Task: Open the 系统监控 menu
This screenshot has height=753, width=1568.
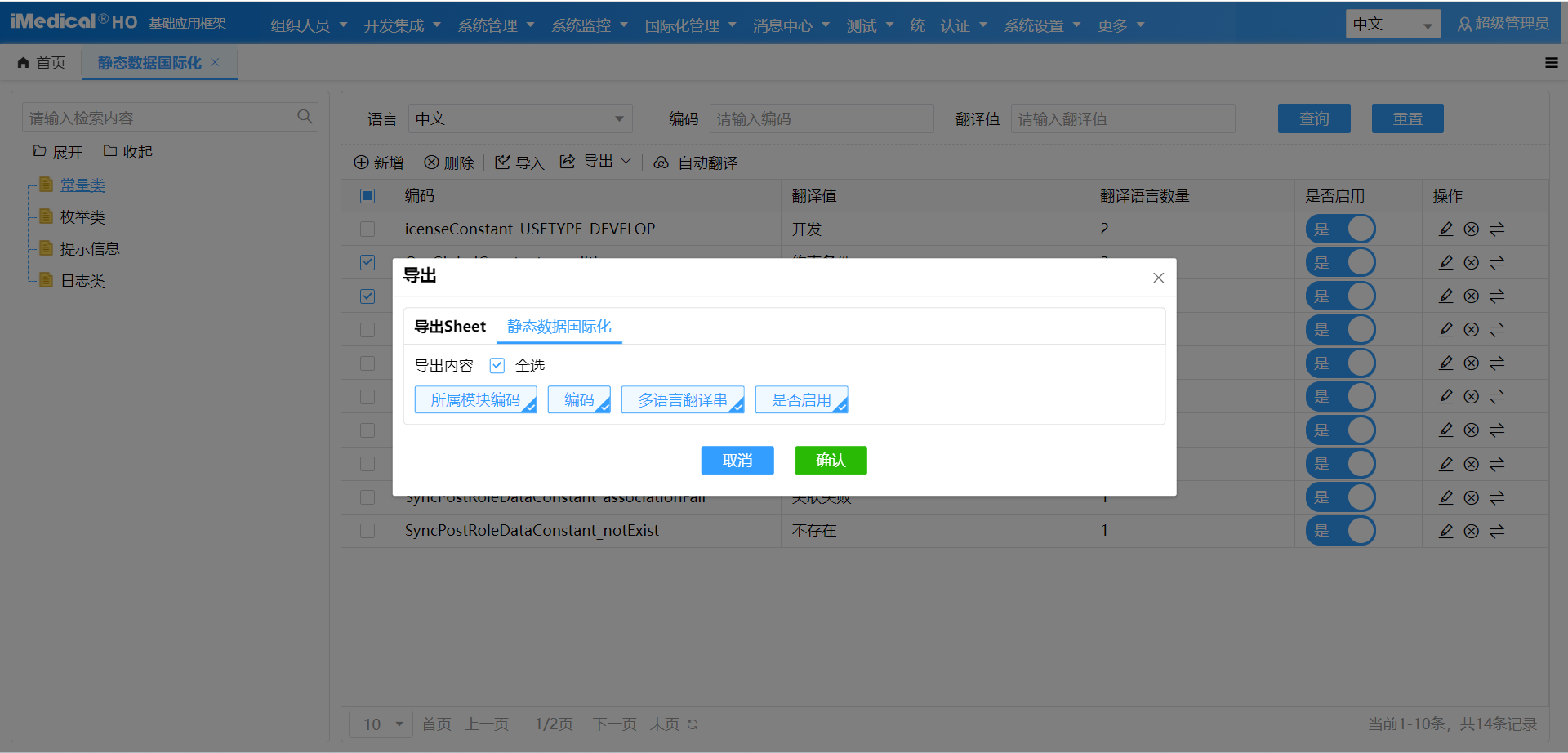Action: [x=589, y=25]
